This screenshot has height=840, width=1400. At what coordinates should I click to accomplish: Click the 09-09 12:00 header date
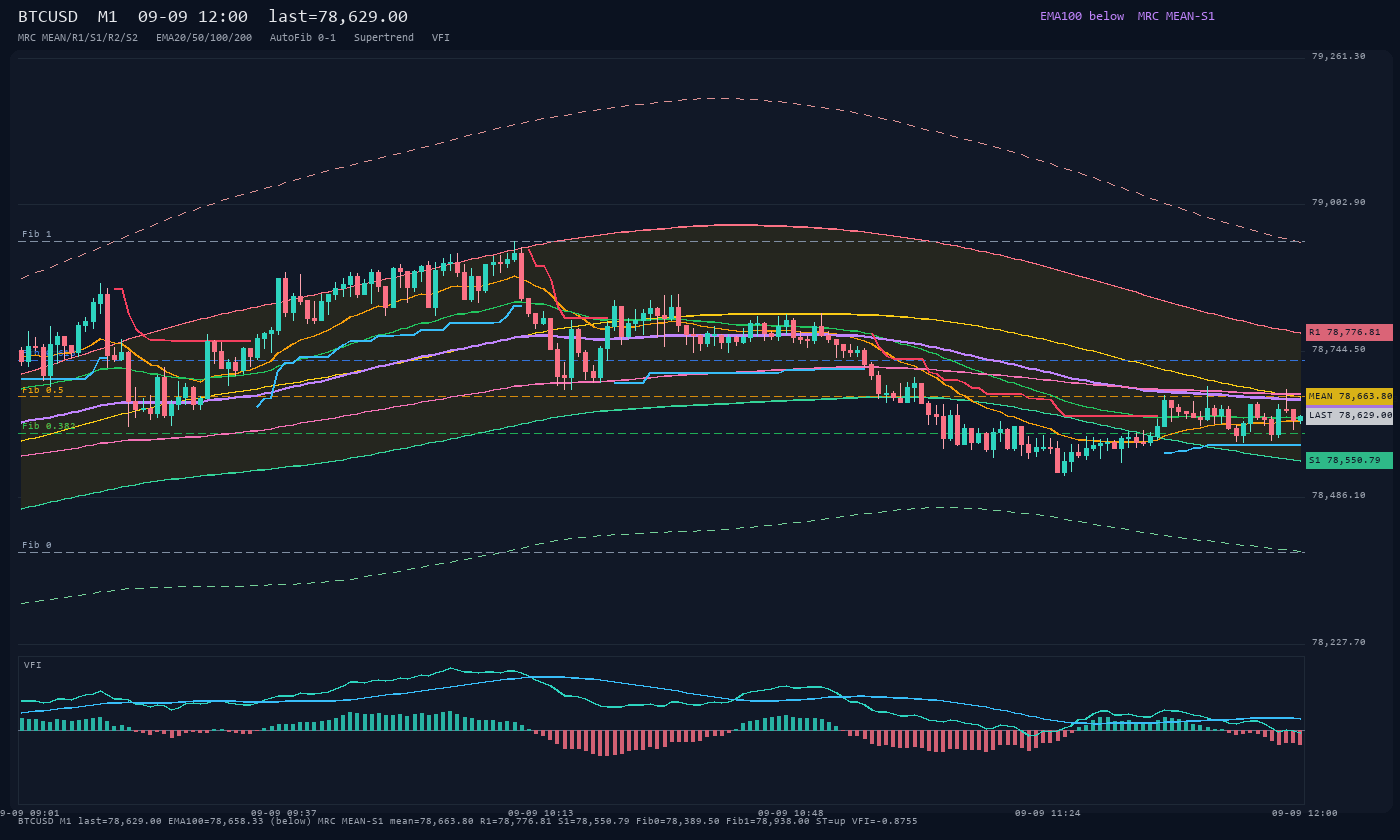[x=193, y=16]
